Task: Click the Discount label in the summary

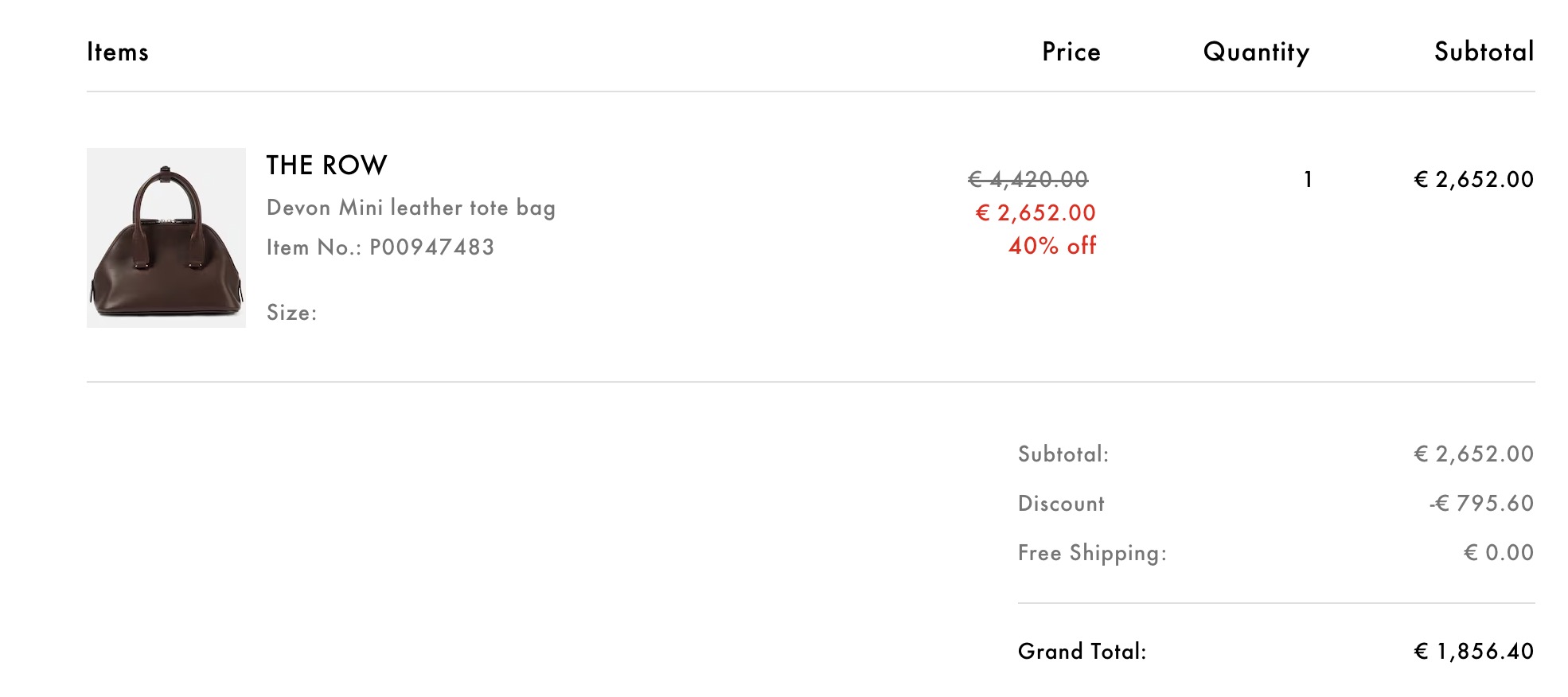Action: point(1061,504)
